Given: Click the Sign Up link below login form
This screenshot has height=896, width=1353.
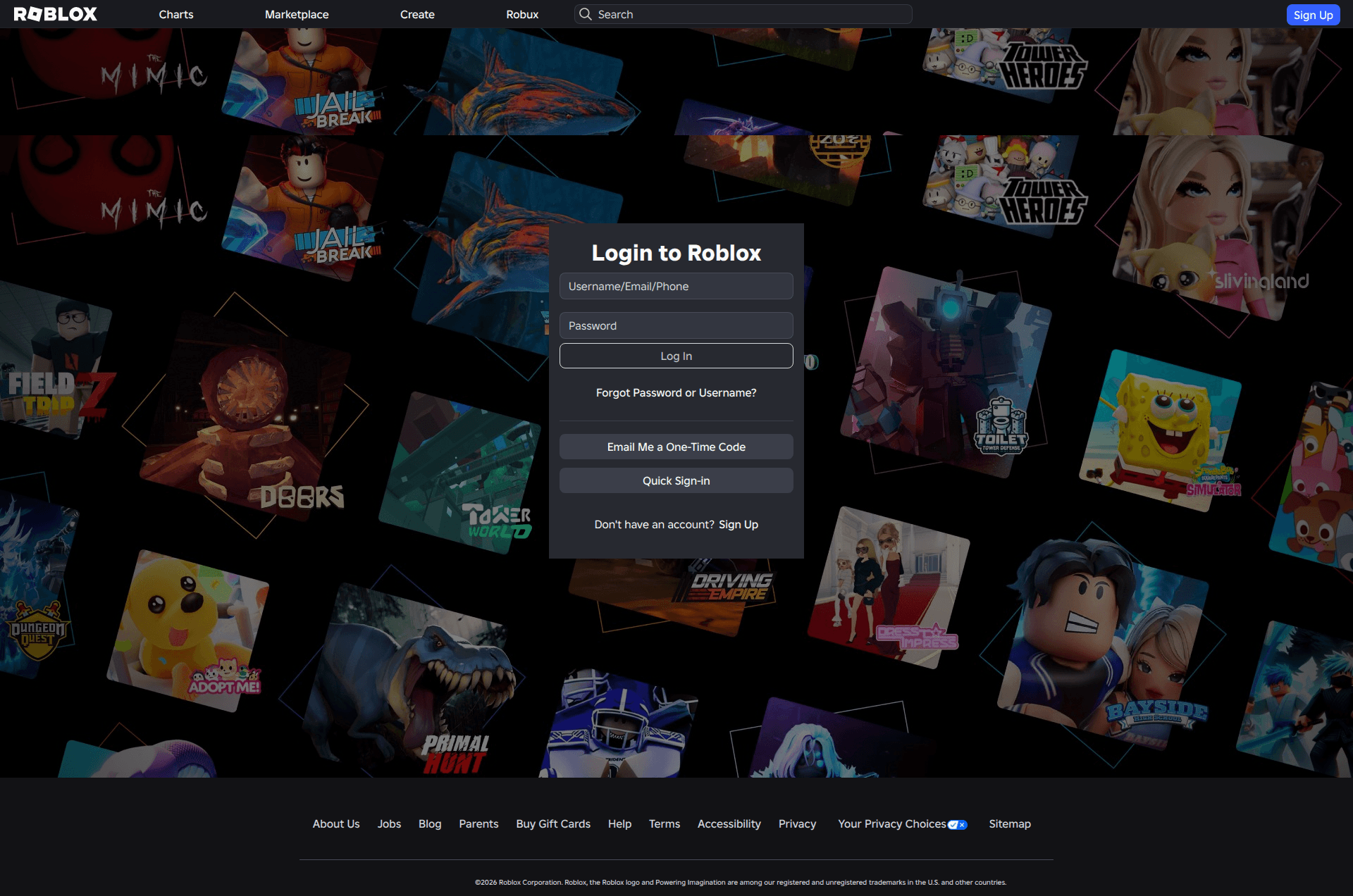Looking at the screenshot, I should tap(739, 524).
